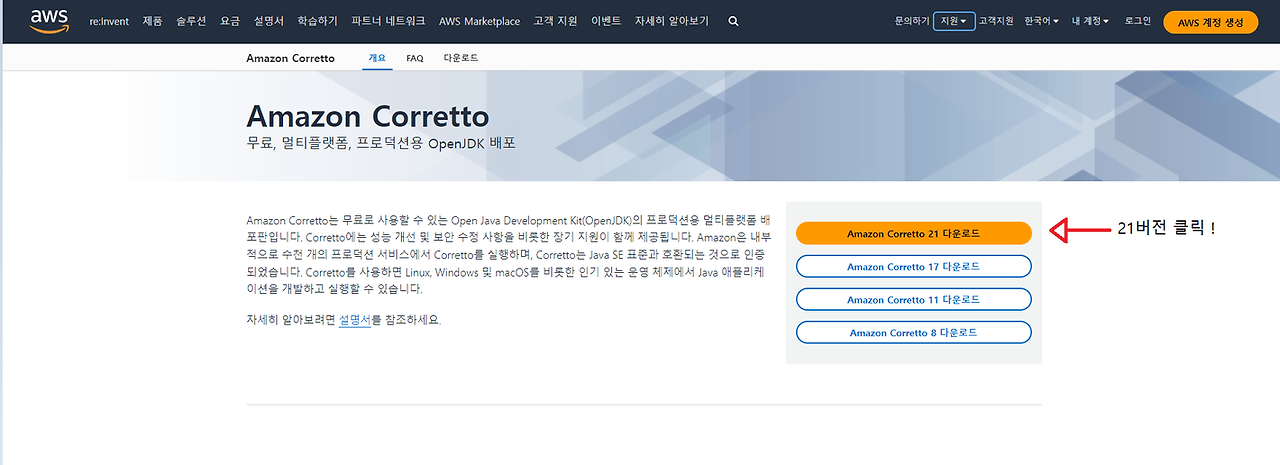Open the 파트너 네트워크 menu
Screen dimensions: 1280x465
point(389,21)
